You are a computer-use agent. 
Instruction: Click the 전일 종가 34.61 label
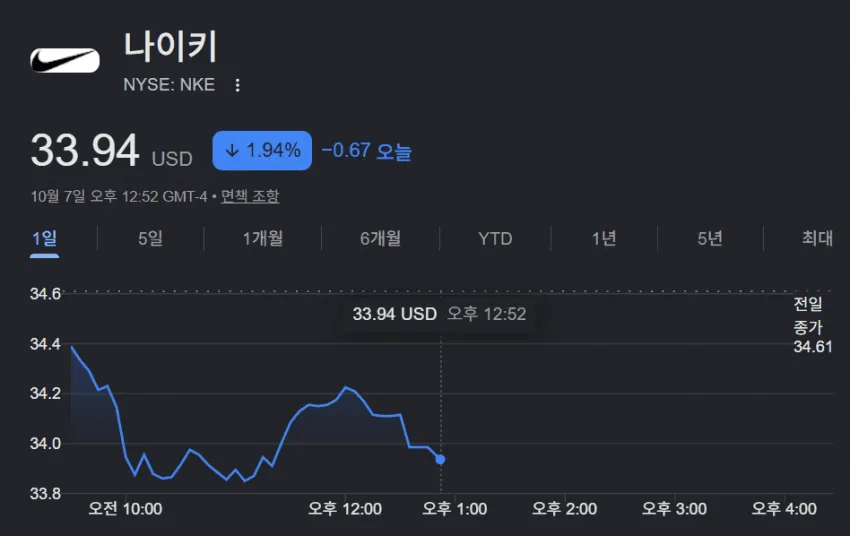tap(813, 325)
